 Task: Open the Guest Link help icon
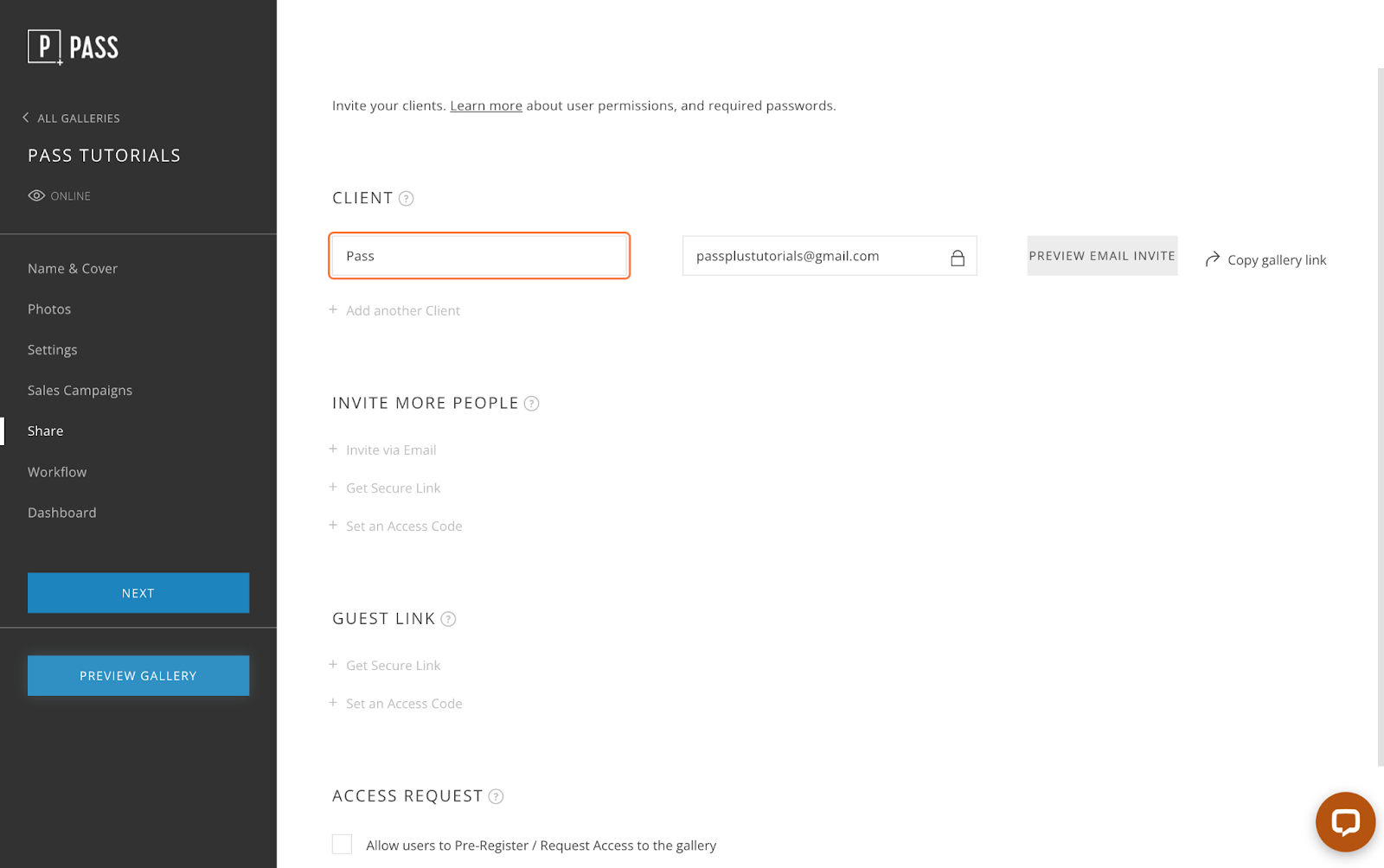point(448,619)
